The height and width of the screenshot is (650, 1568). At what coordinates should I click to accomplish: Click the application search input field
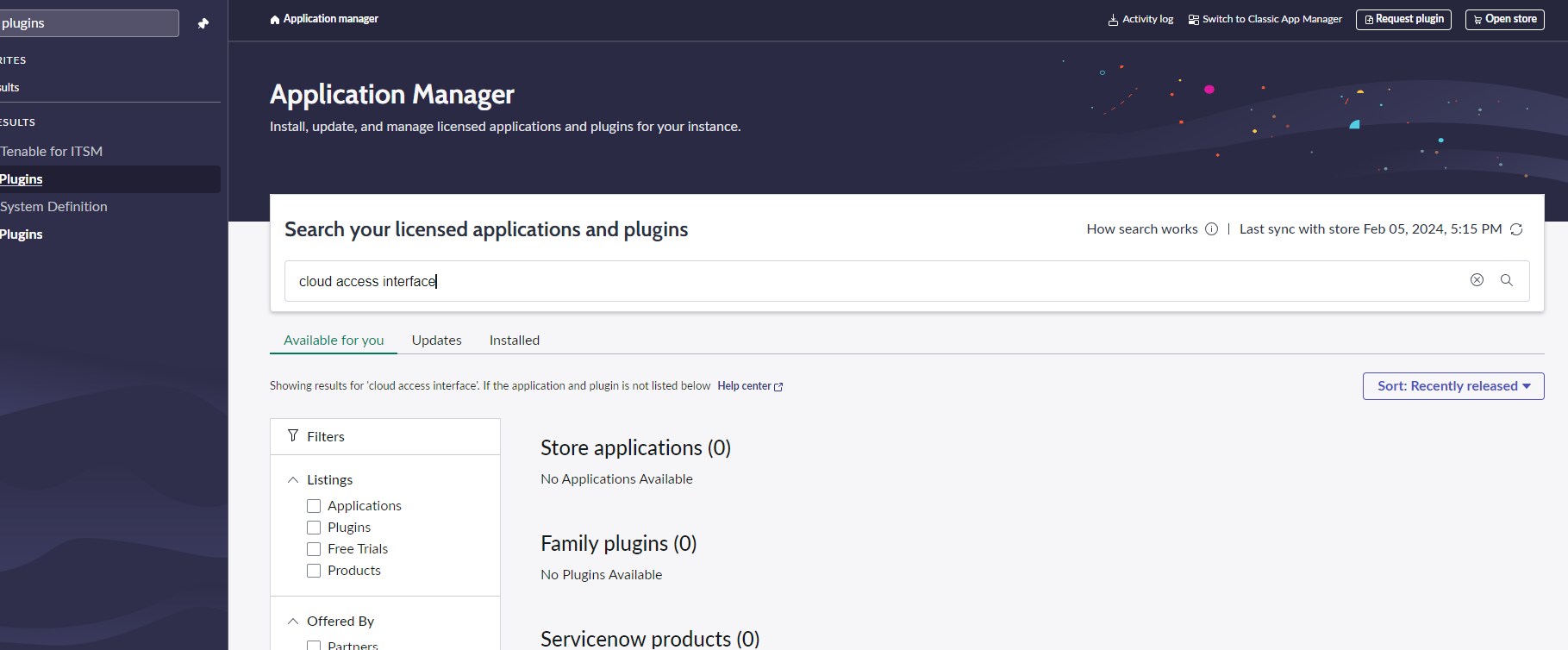862,281
